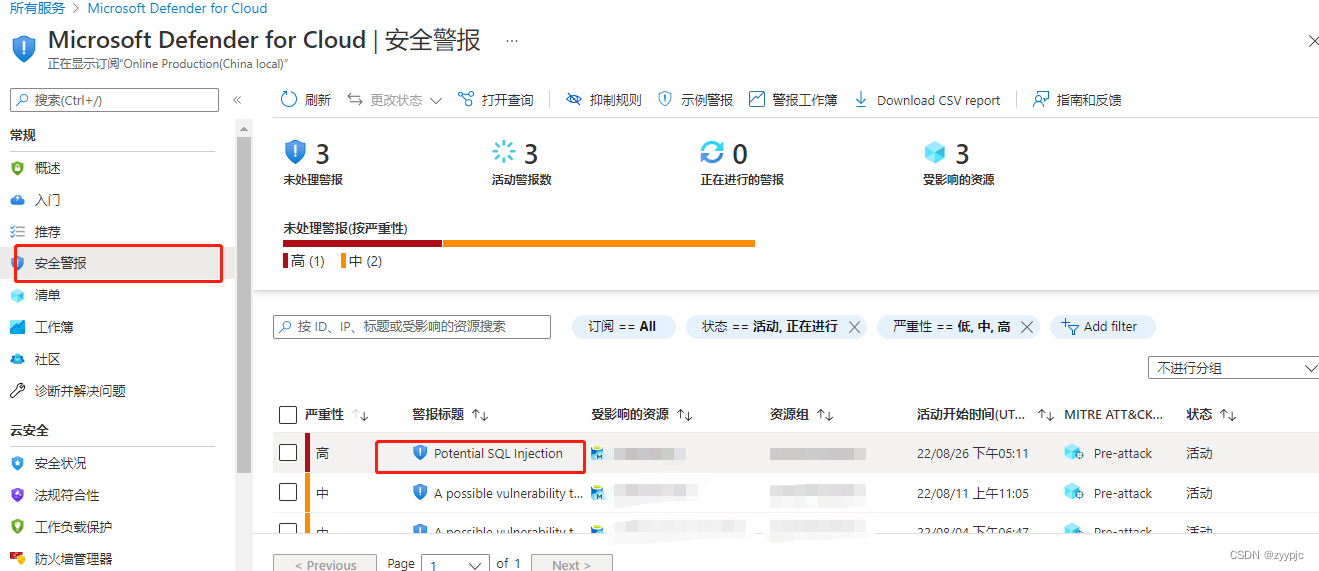Click the unprocessed alerts shield icon (未处理警报)
The height and width of the screenshot is (571, 1319).
point(295,152)
